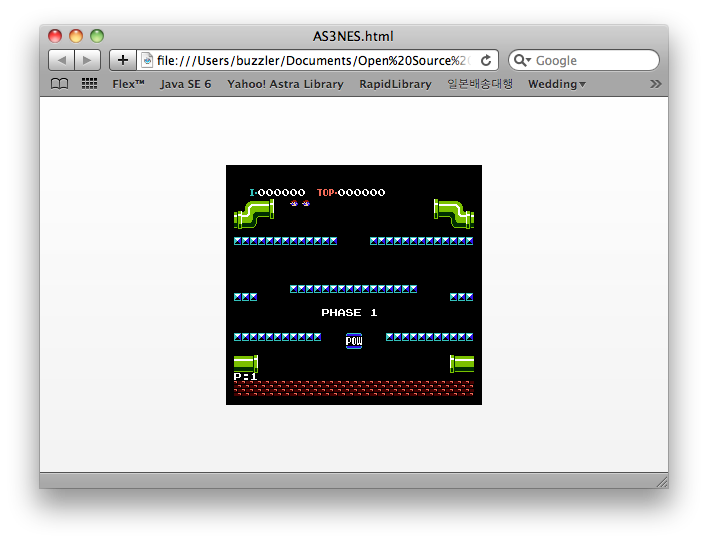Go forward with the Safari forward arrow

click(x=88, y=60)
